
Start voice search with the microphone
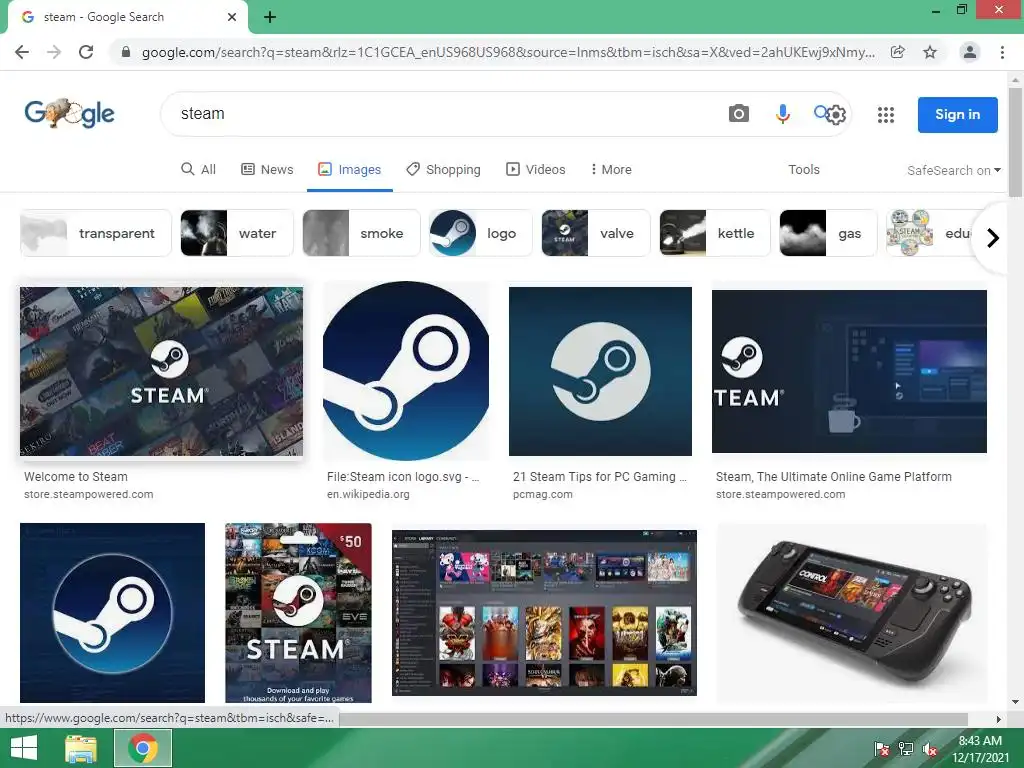pos(782,114)
